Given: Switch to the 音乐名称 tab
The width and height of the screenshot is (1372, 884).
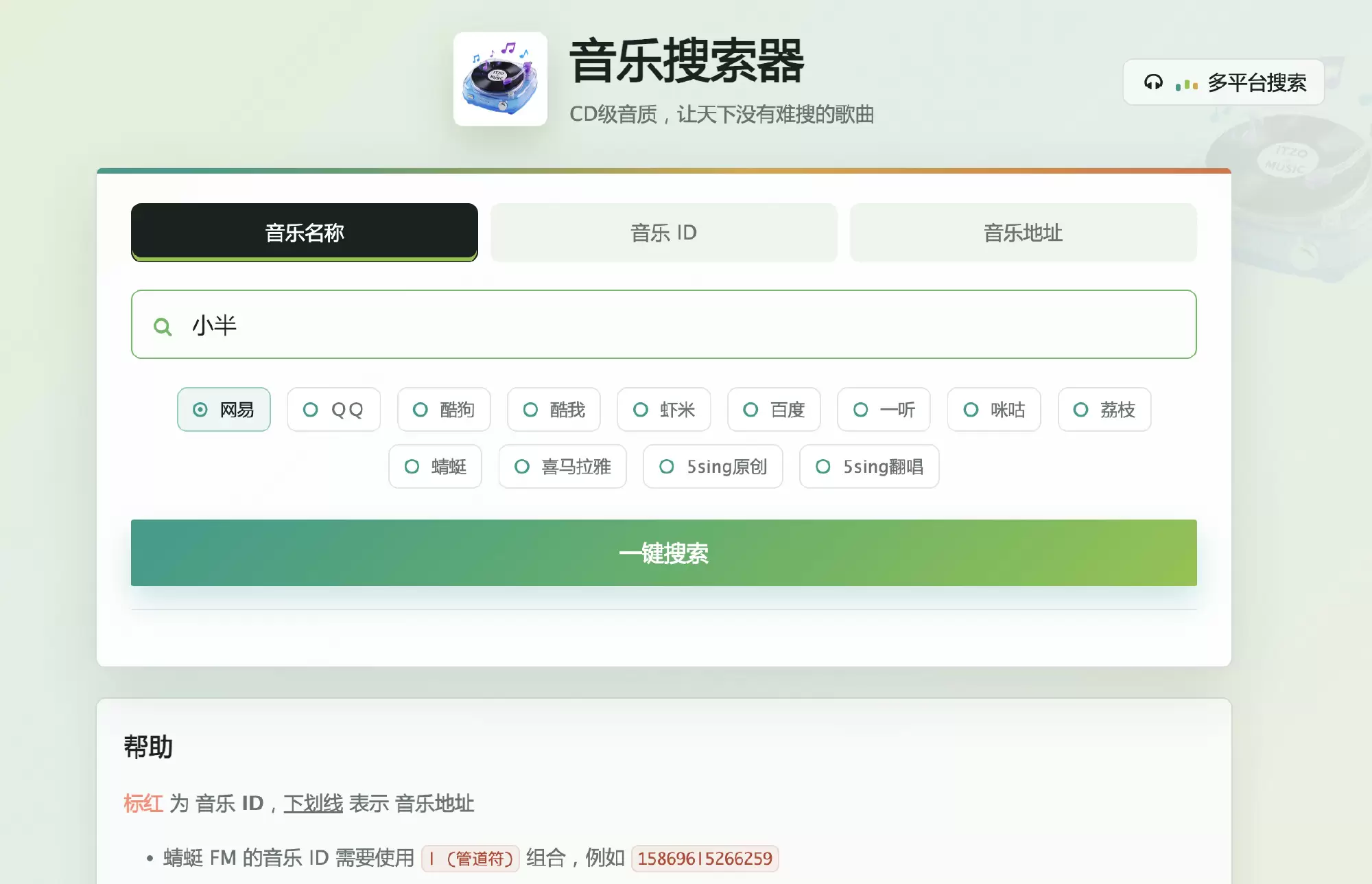Looking at the screenshot, I should click(x=305, y=233).
